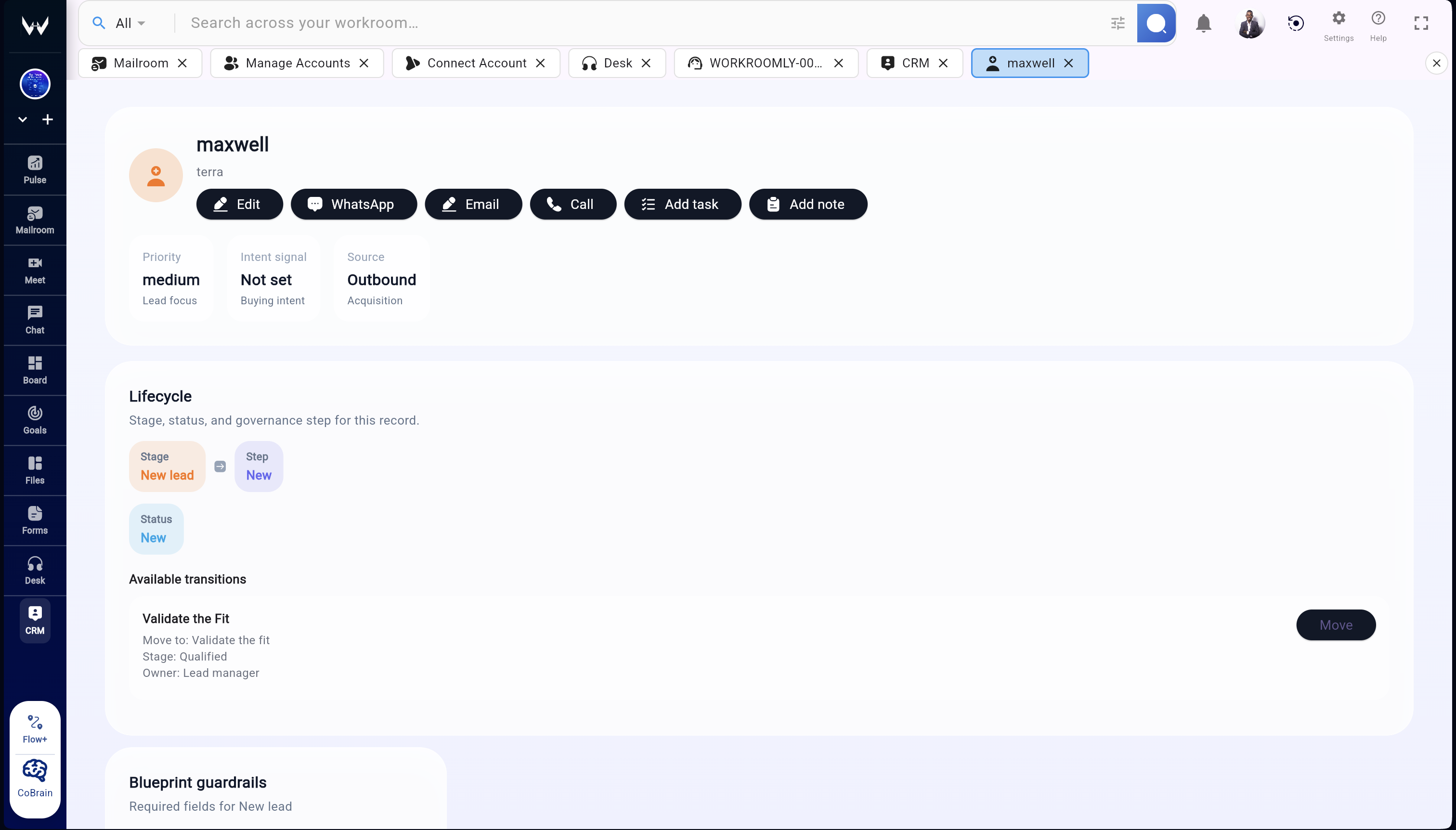
Task: Select the Mailroom icon in the sidebar
Action: [34, 220]
